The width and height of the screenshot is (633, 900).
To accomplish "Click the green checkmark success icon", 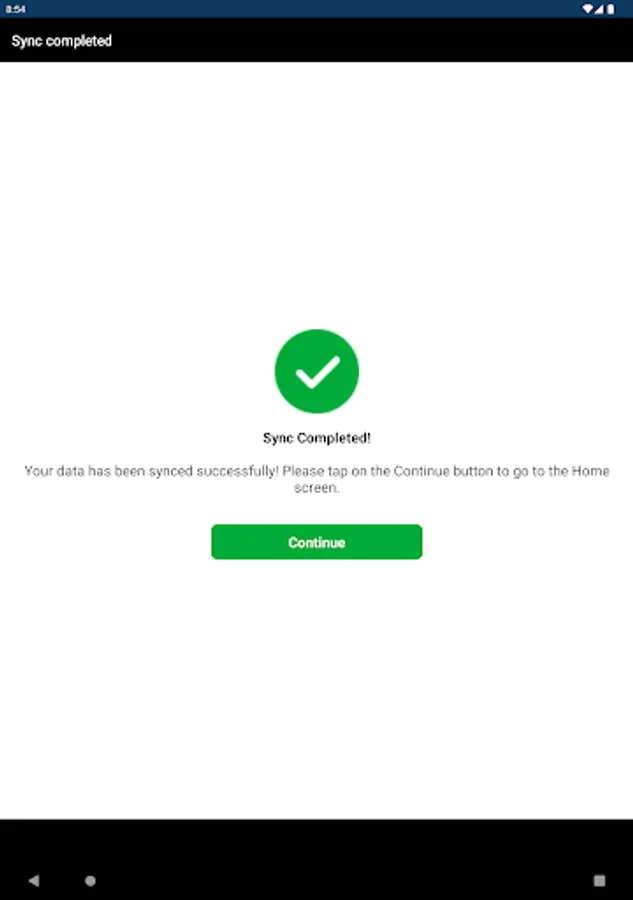I will (317, 371).
